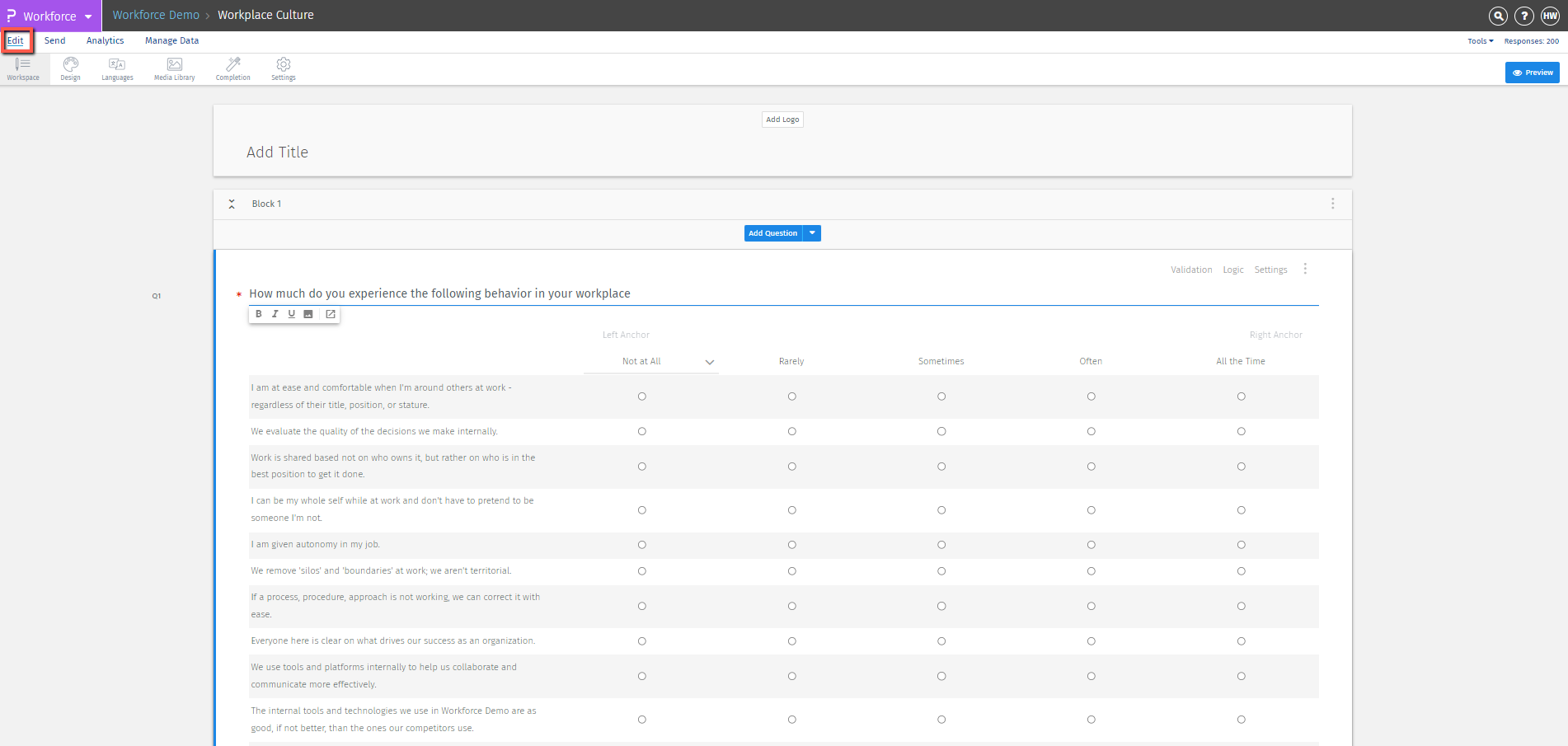Expand the Add Question dropdown arrow
The width and height of the screenshot is (1568, 746).
pyautogui.click(x=812, y=233)
